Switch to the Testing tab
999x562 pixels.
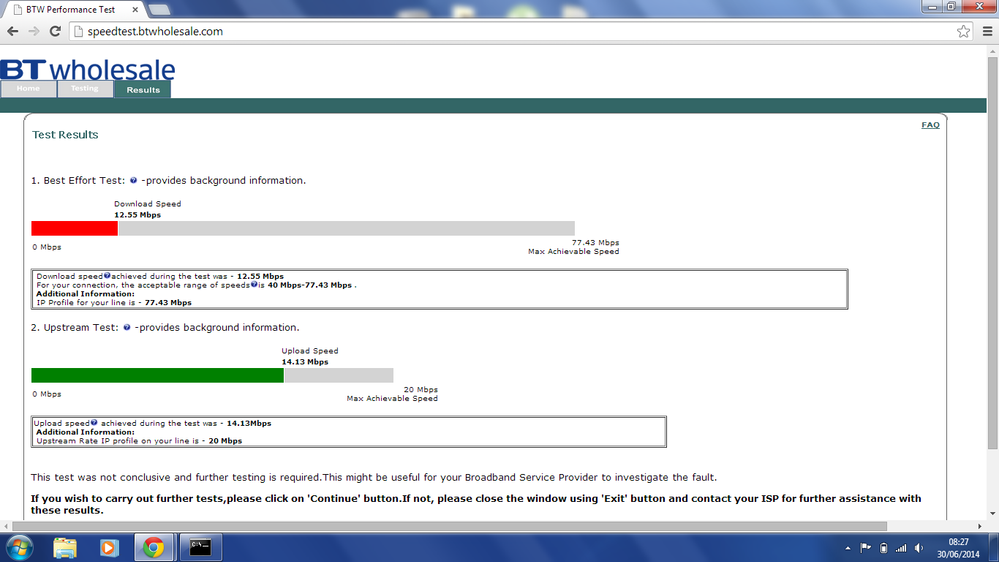(x=85, y=89)
